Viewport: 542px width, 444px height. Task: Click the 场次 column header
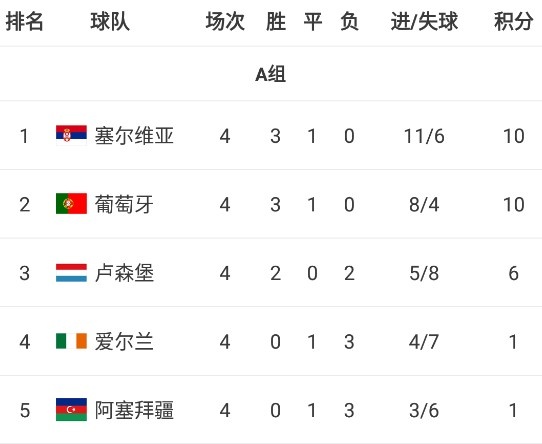[225, 21]
